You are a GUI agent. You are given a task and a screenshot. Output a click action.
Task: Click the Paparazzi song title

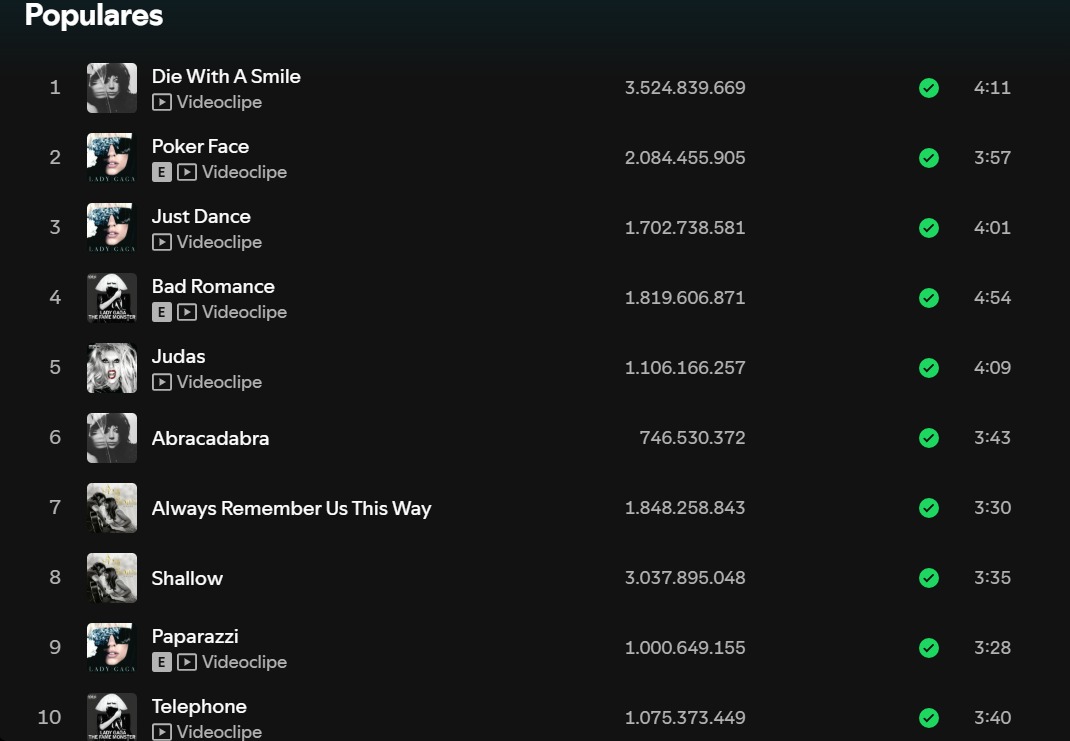pyautogui.click(x=195, y=636)
